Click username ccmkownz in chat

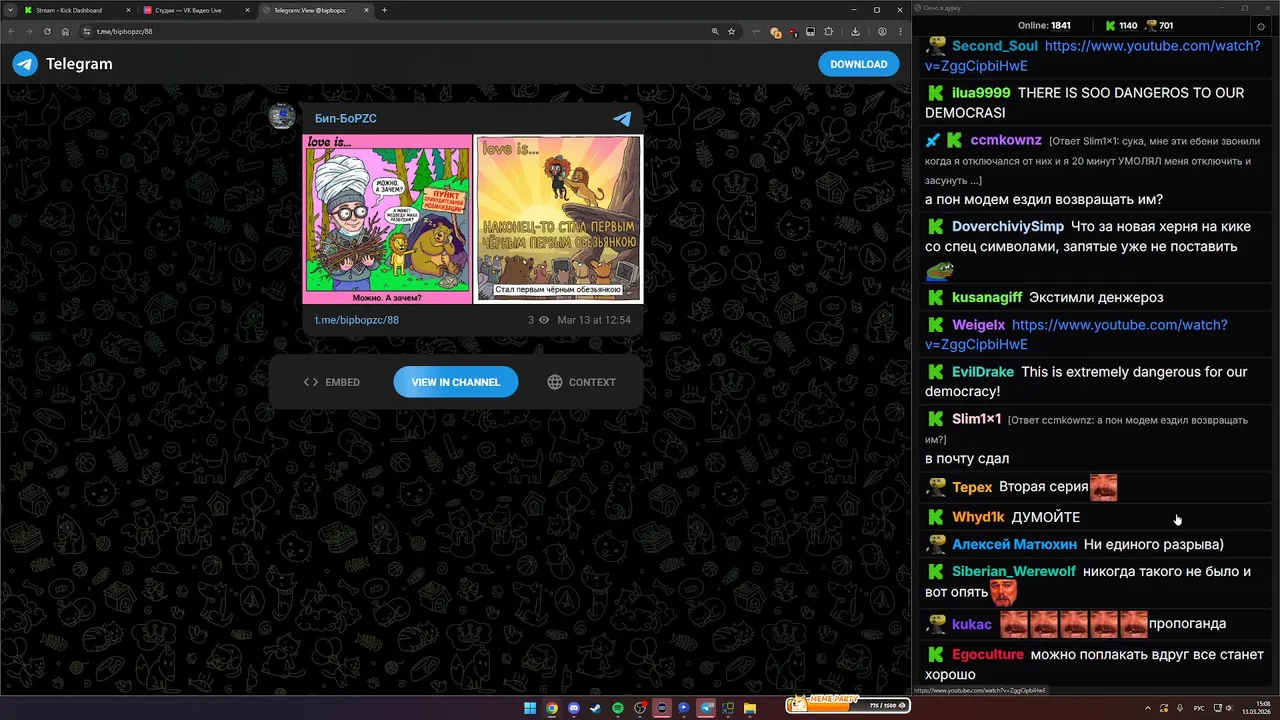1007,140
